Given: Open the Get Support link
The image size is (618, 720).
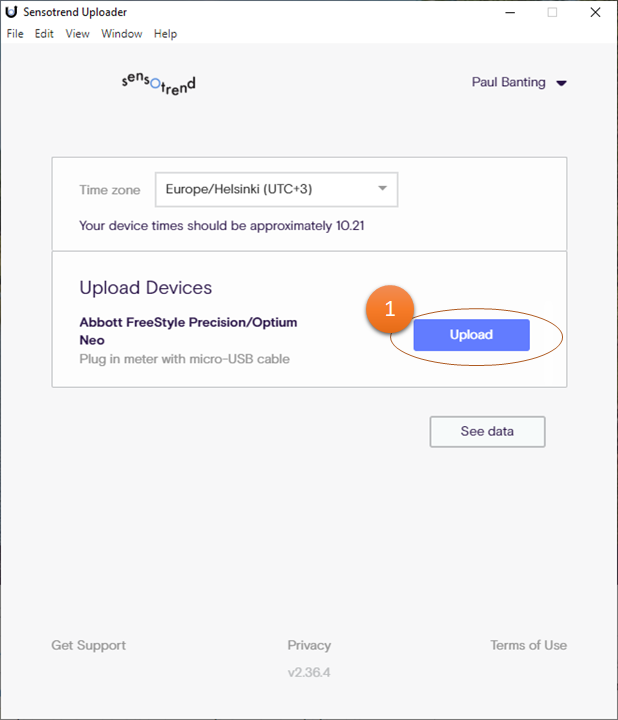Looking at the screenshot, I should pyautogui.click(x=89, y=645).
